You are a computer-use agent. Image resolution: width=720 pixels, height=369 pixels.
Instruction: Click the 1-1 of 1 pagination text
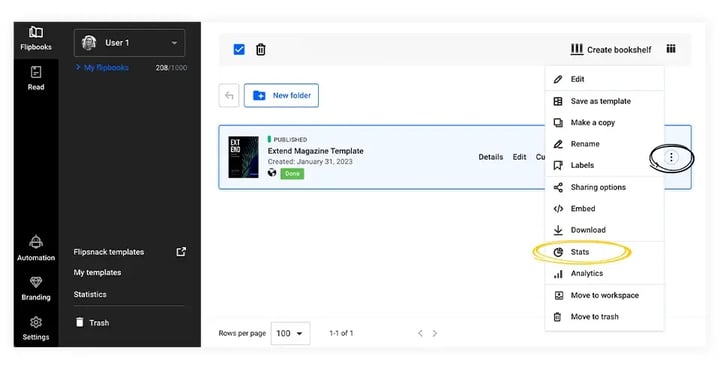(341, 333)
